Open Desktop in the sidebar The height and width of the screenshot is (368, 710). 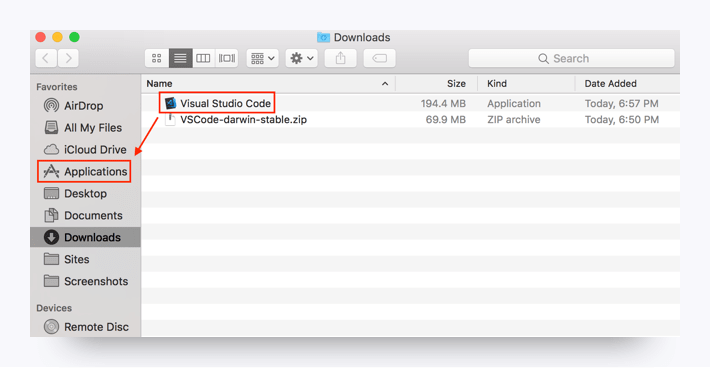(85, 193)
